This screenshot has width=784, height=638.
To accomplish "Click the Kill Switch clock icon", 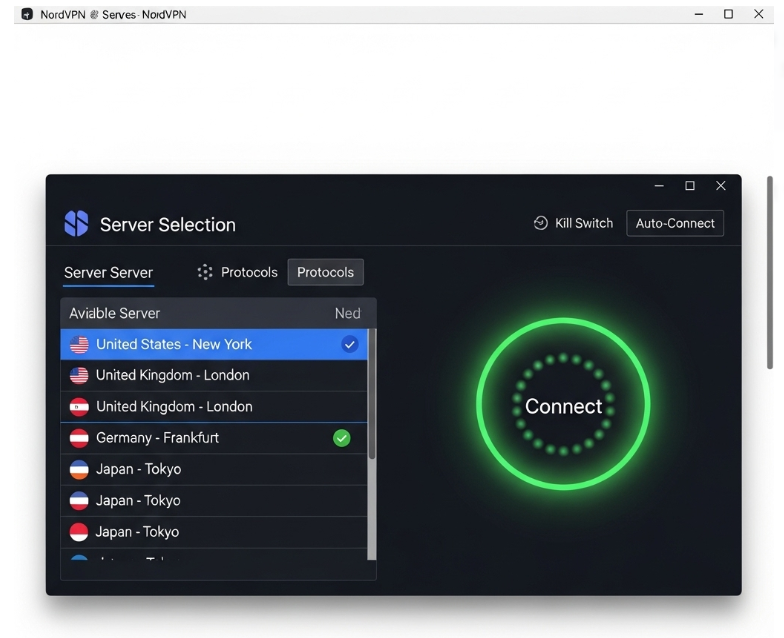I will click(541, 223).
